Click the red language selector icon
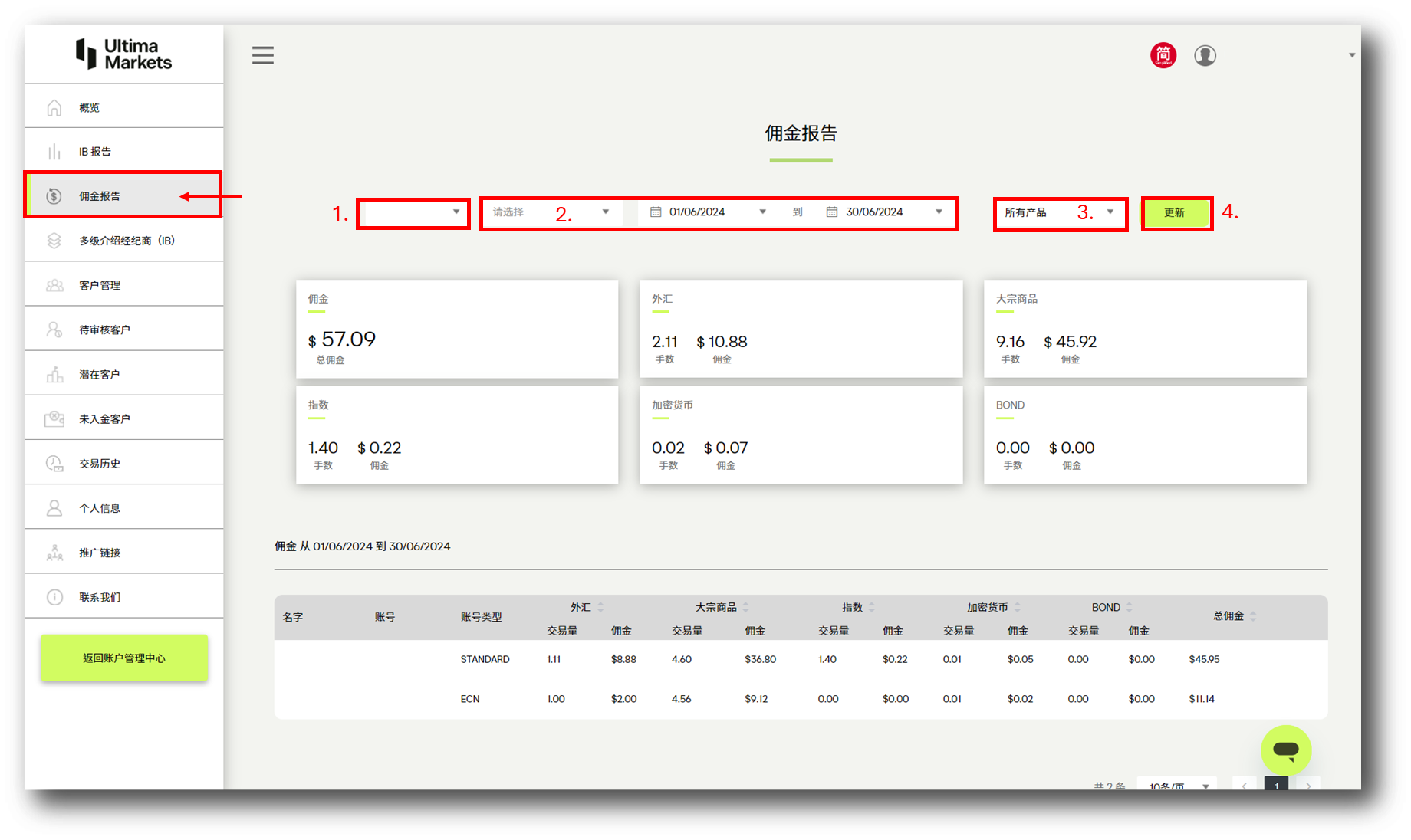 click(1163, 55)
